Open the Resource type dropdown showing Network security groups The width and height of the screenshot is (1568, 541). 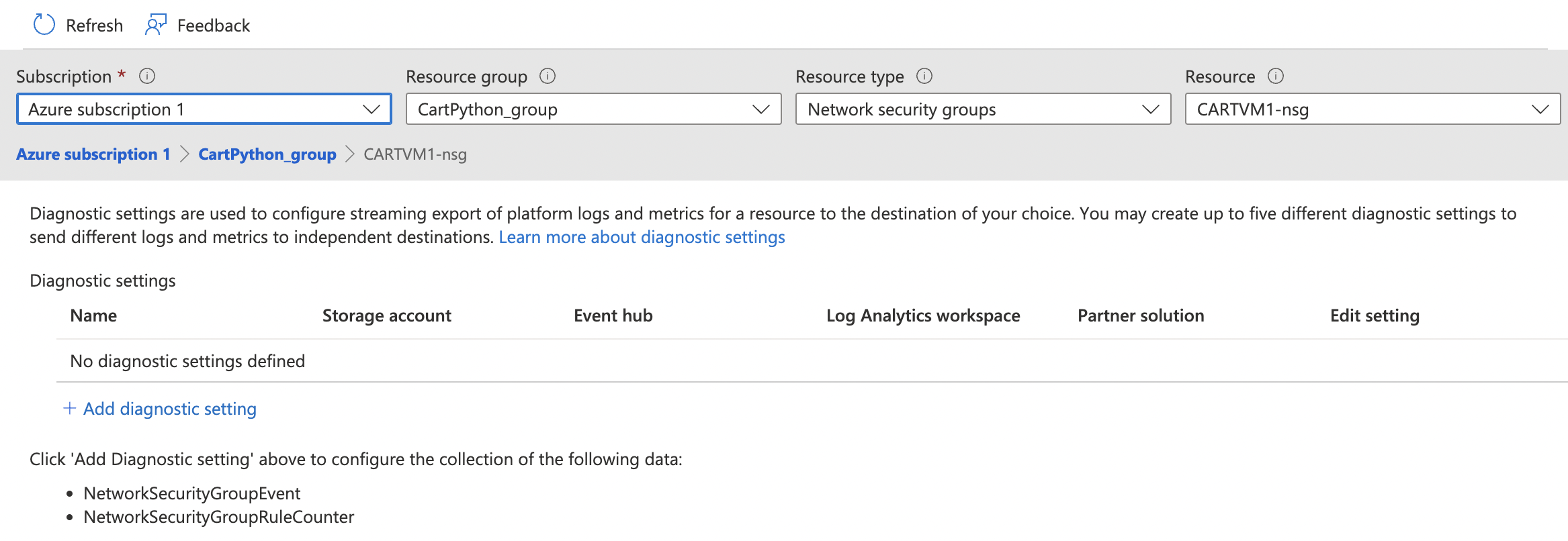(984, 109)
